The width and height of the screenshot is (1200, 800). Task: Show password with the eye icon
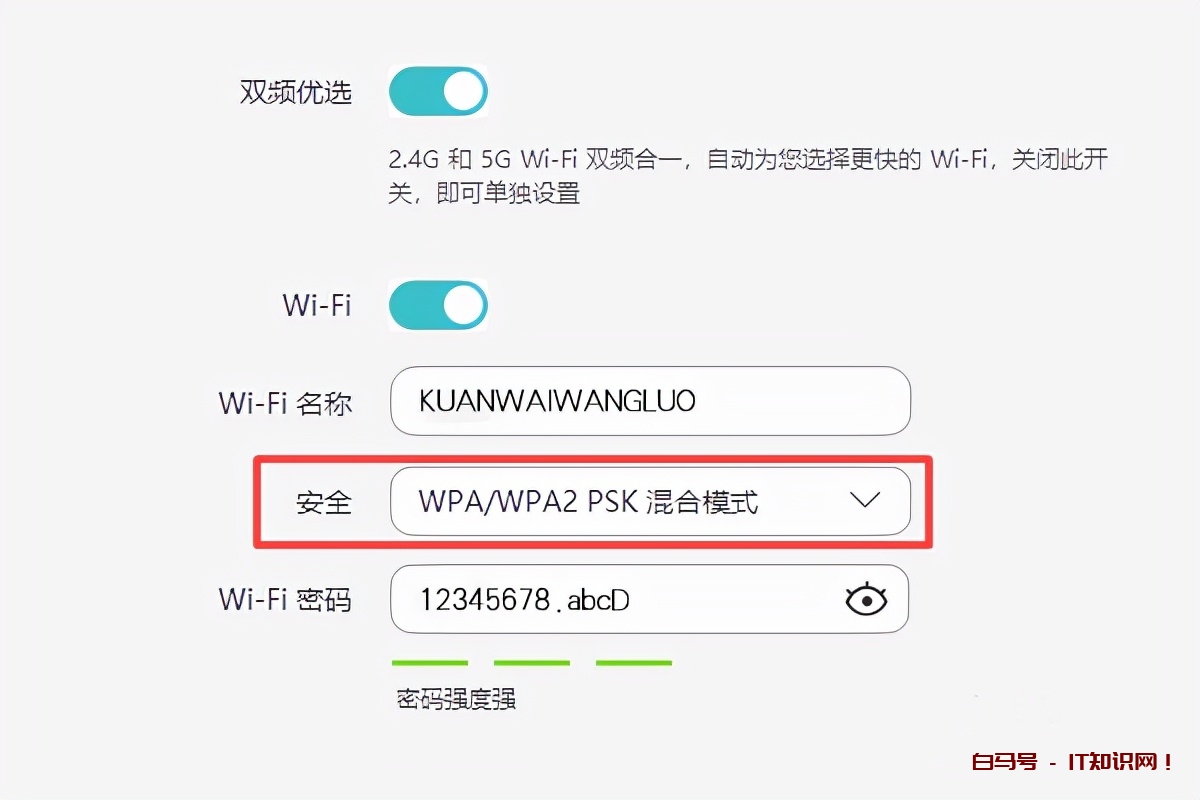[866, 599]
